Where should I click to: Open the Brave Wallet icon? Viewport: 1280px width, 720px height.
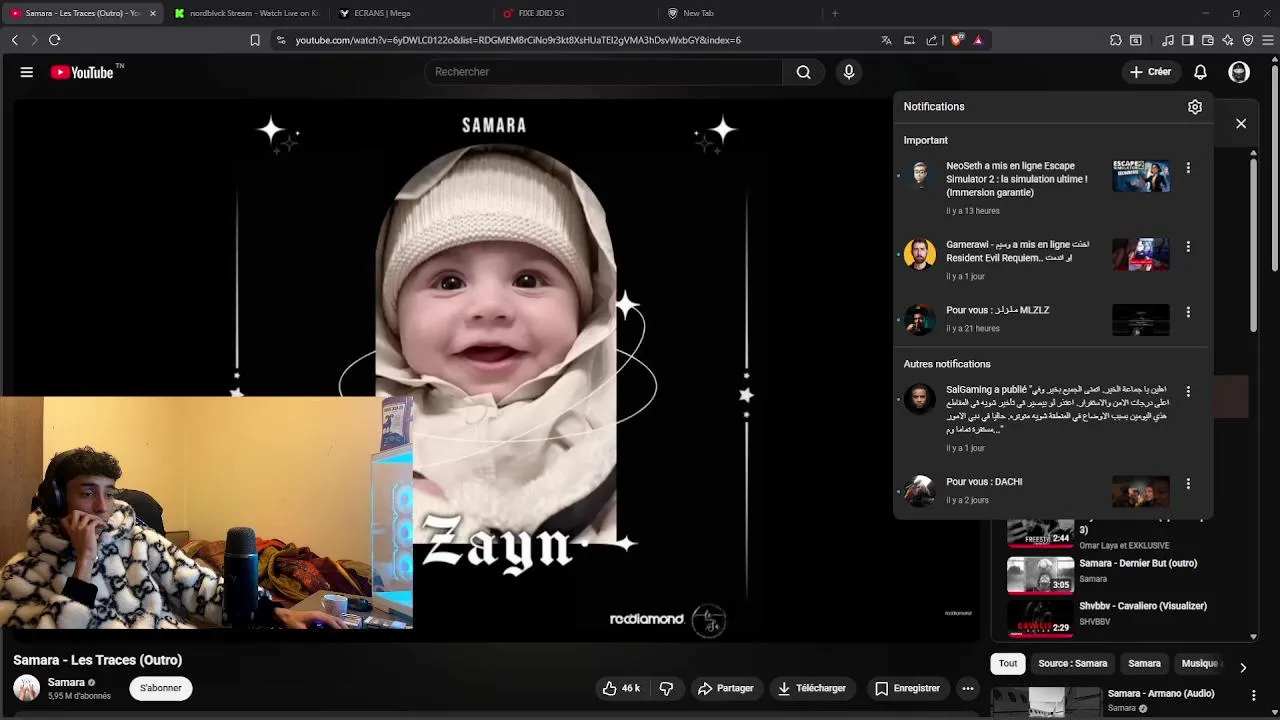[x=1207, y=40]
